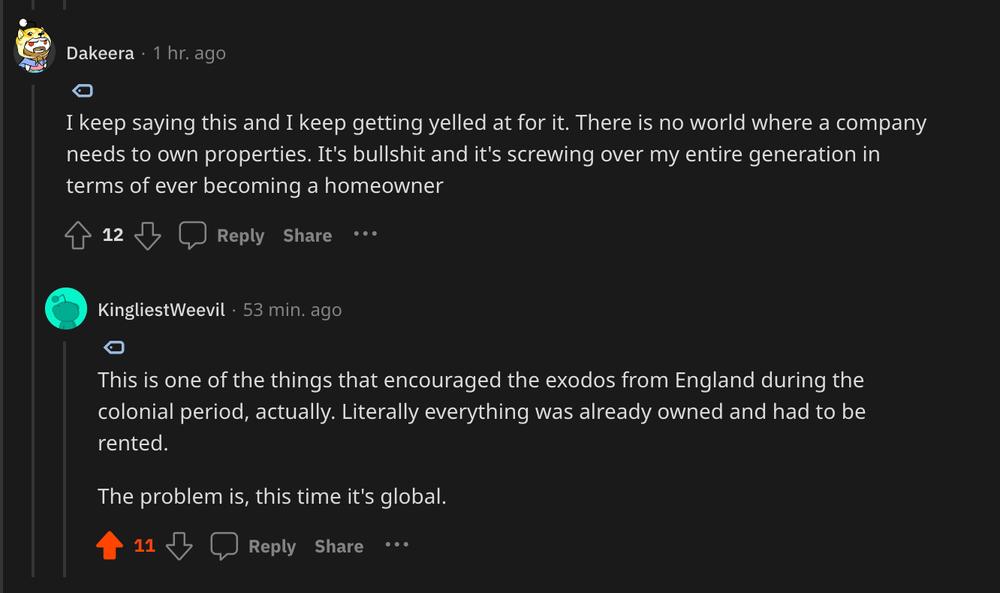
Task: Open the KingliestWeevil username link
Action: [x=161, y=310]
